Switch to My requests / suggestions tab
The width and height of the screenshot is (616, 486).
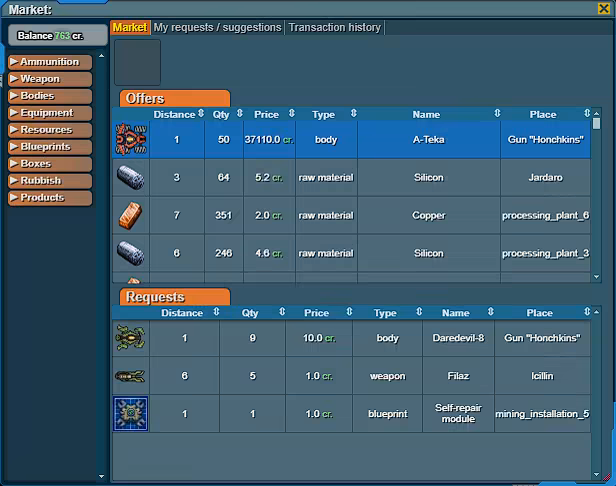click(217, 28)
